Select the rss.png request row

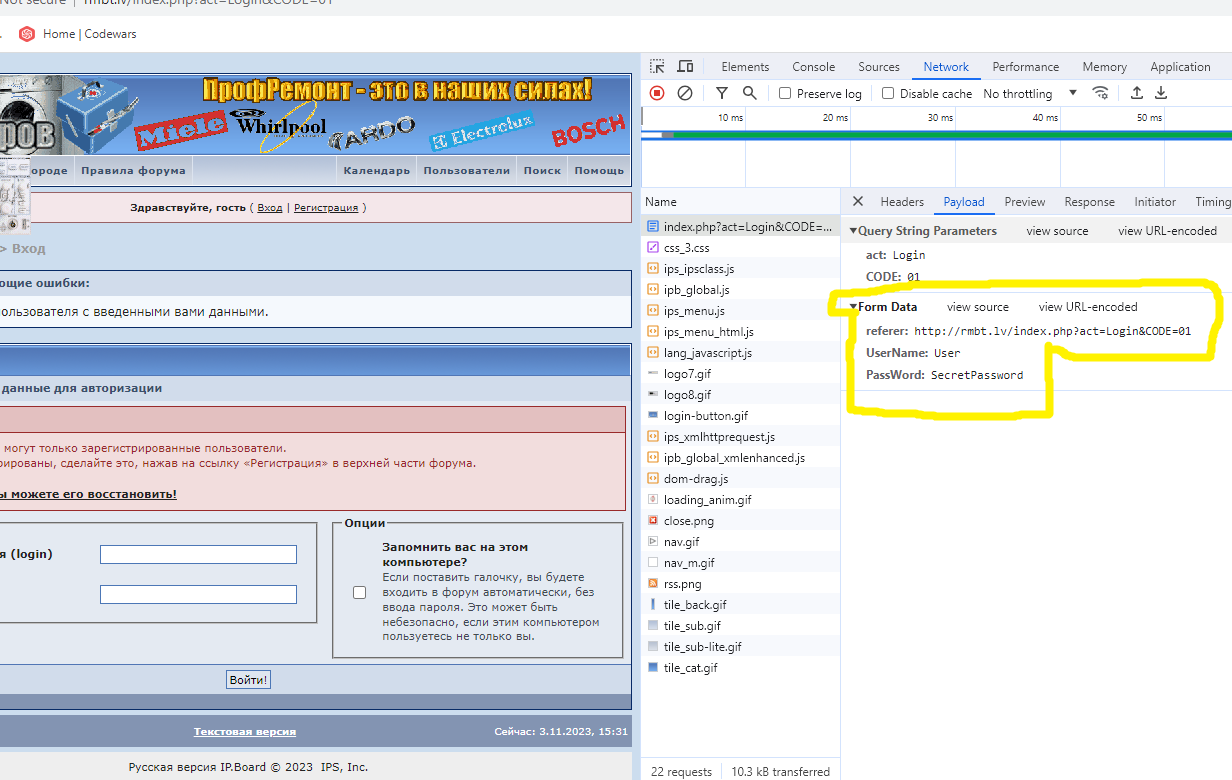[x=740, y=584]
